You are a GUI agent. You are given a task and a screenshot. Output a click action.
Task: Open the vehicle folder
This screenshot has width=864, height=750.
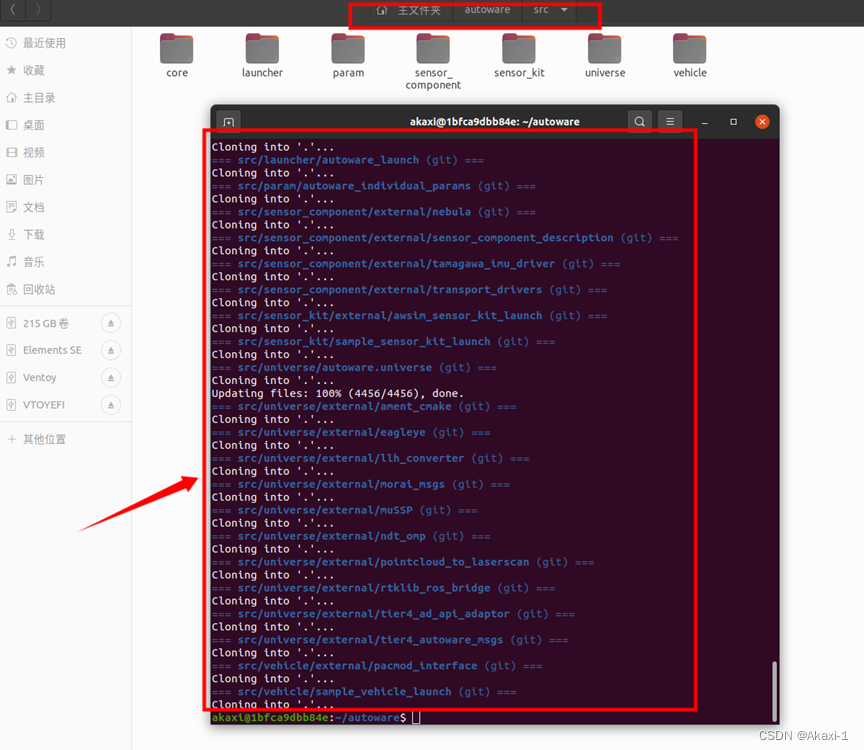pyautogui.click(x=690, y=55)
